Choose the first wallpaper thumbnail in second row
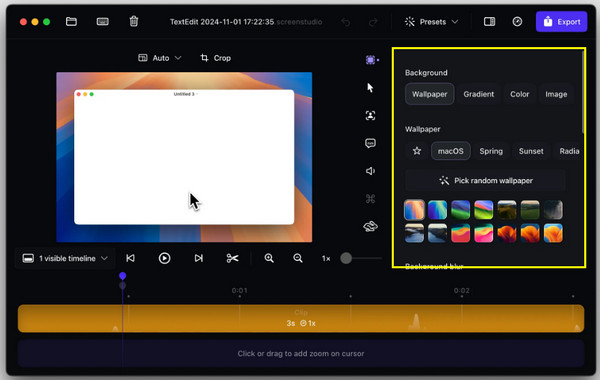Viewport: 600px width, 380px height. pyautogui.click(x=414, y=233)
